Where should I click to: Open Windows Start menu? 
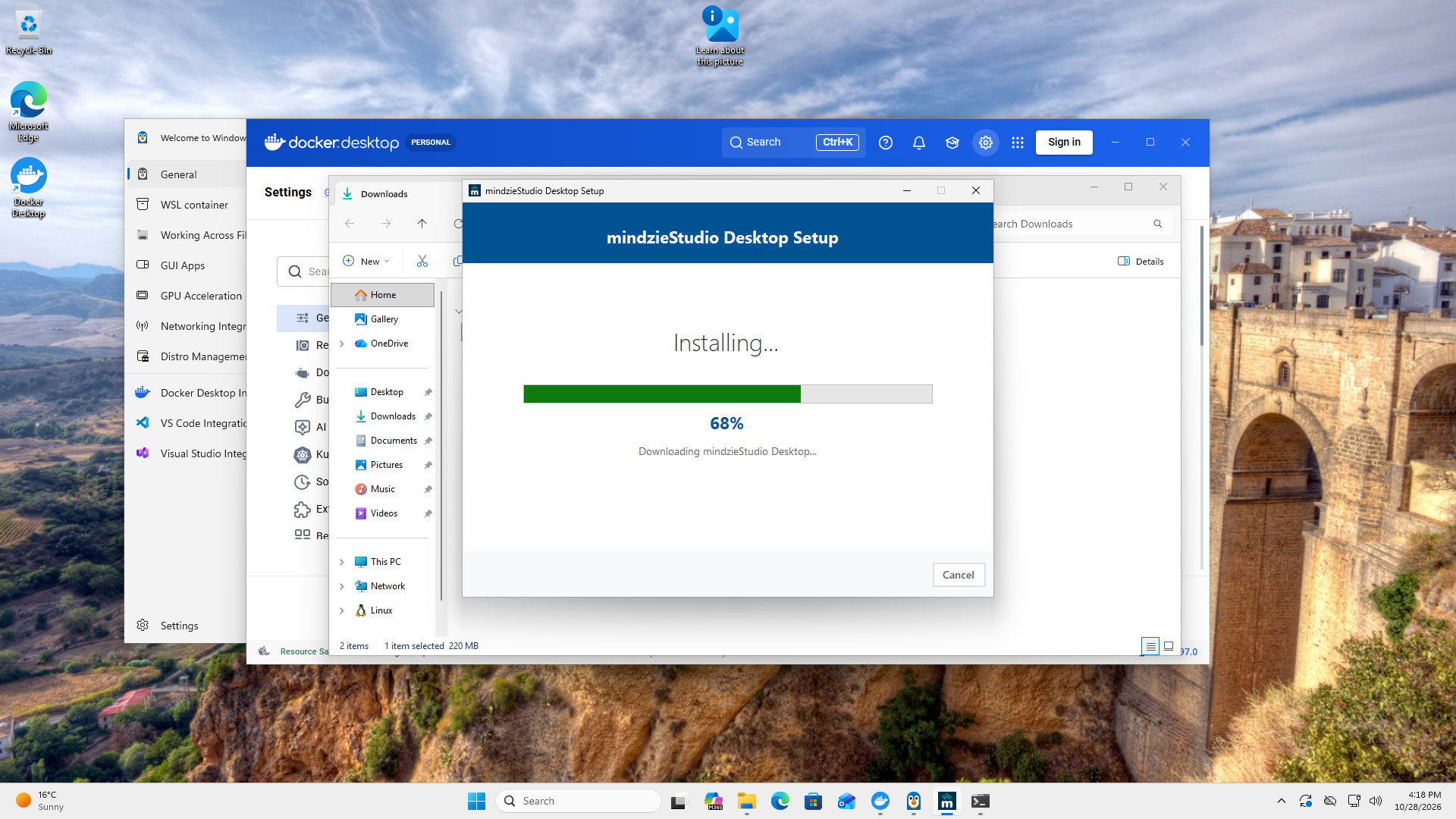[476, 801]
